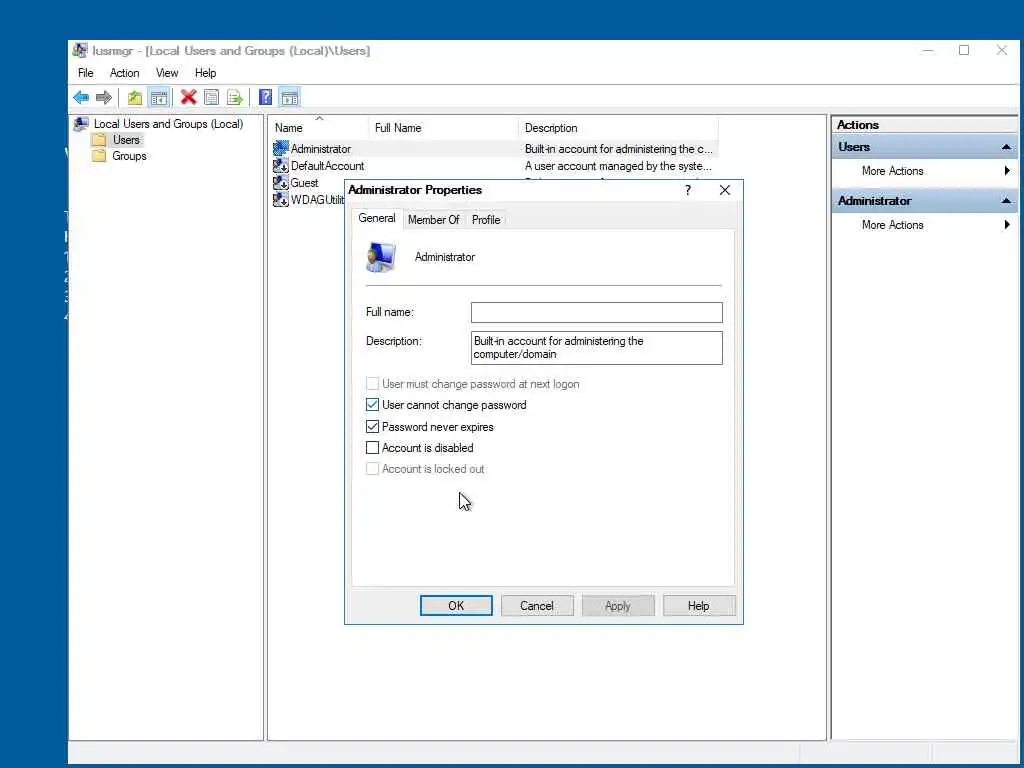Switch to the General tab
The image size is (1024, 768).
coord(377,218)
